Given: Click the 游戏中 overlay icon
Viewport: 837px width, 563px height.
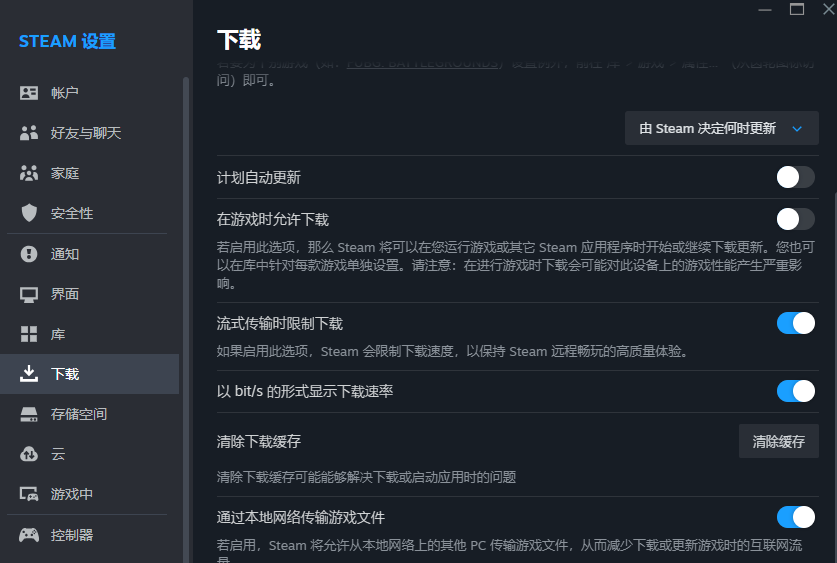Looking at the screenshot, I should point(29,494).
